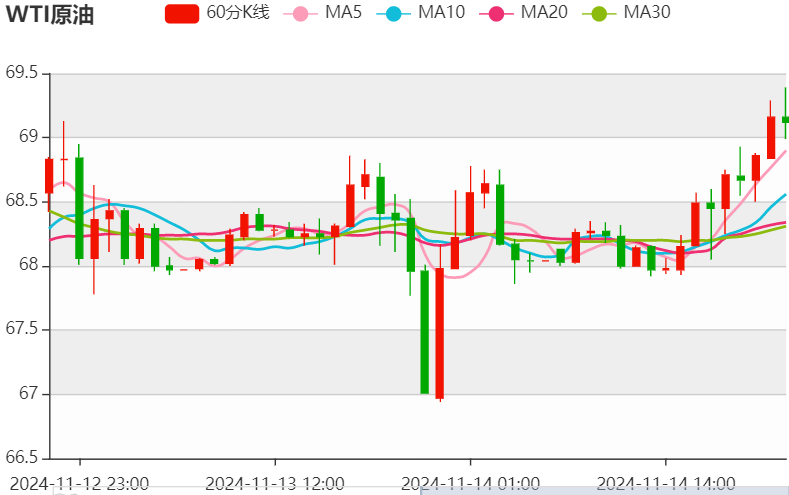789x495 pixels.
Task: Toggle the MA30 legend entry
Action: point(626,13)
